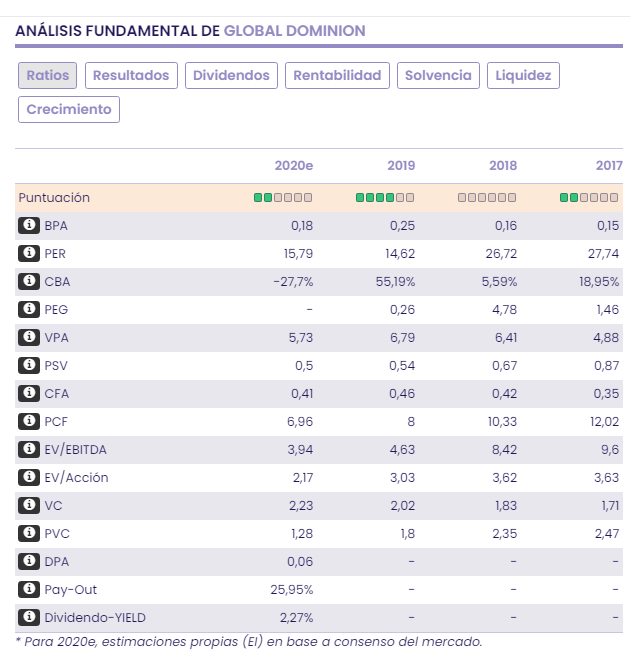Click the GLOBAL DOMINION title link

(x=295, y=31)
